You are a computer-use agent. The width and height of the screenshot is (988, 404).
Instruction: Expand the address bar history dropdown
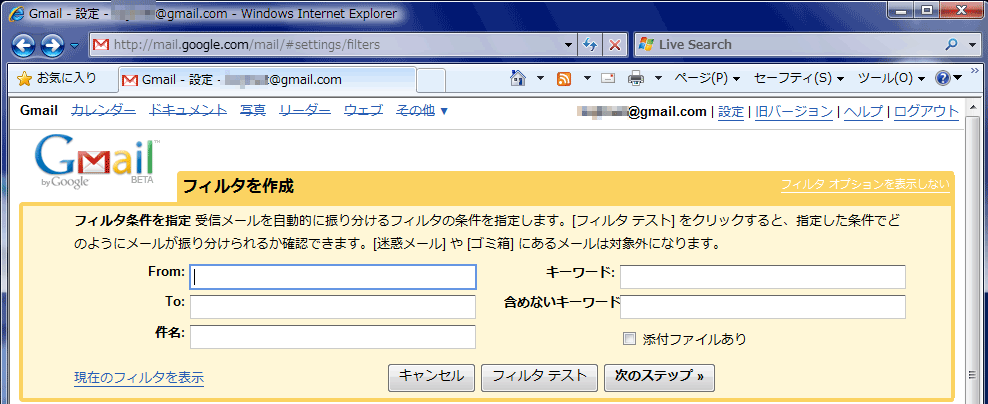tap(569, 45)
